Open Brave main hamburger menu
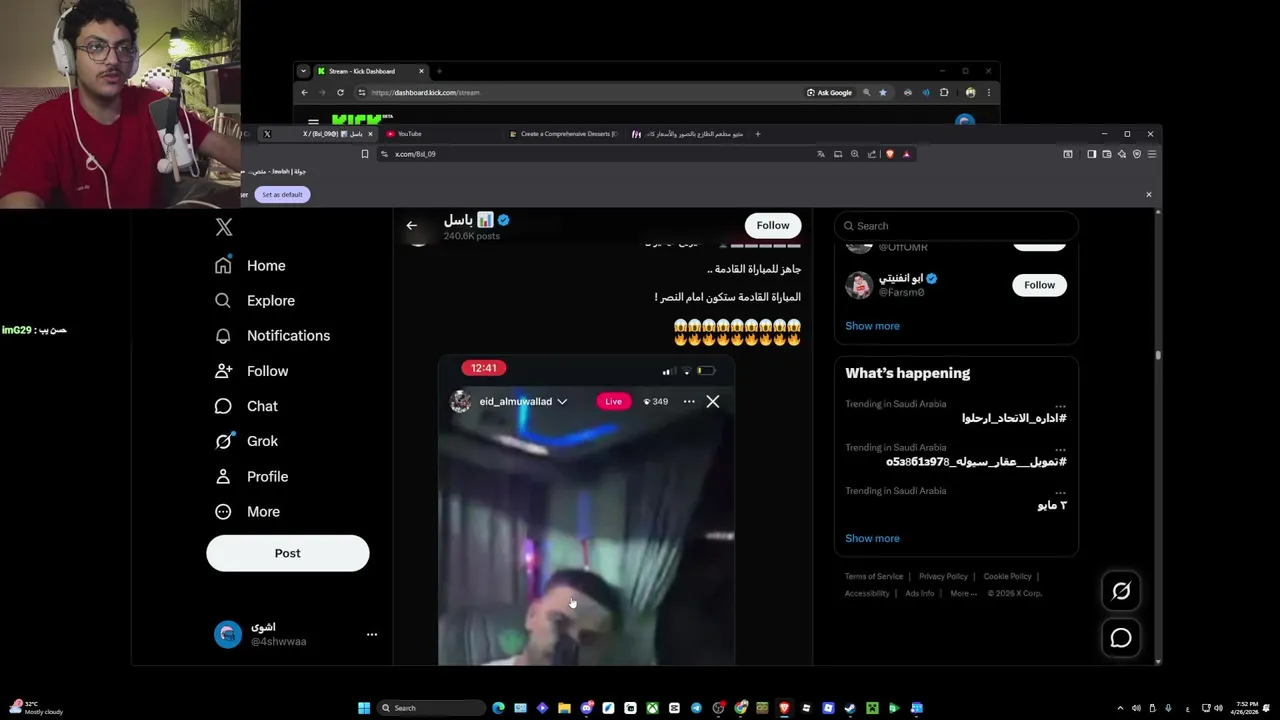This screenshot has width=1280, height=720. (1152, 154)
